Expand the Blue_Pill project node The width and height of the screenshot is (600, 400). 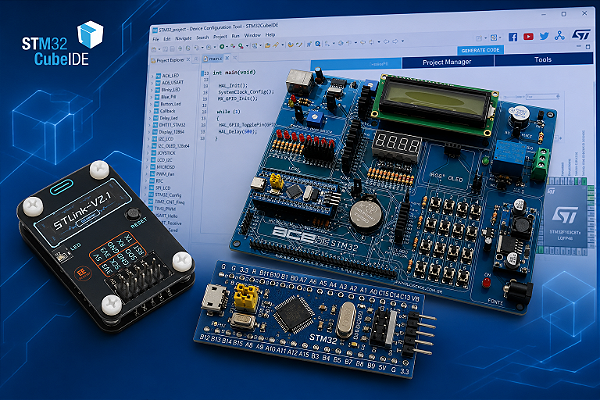pos(151,97)
